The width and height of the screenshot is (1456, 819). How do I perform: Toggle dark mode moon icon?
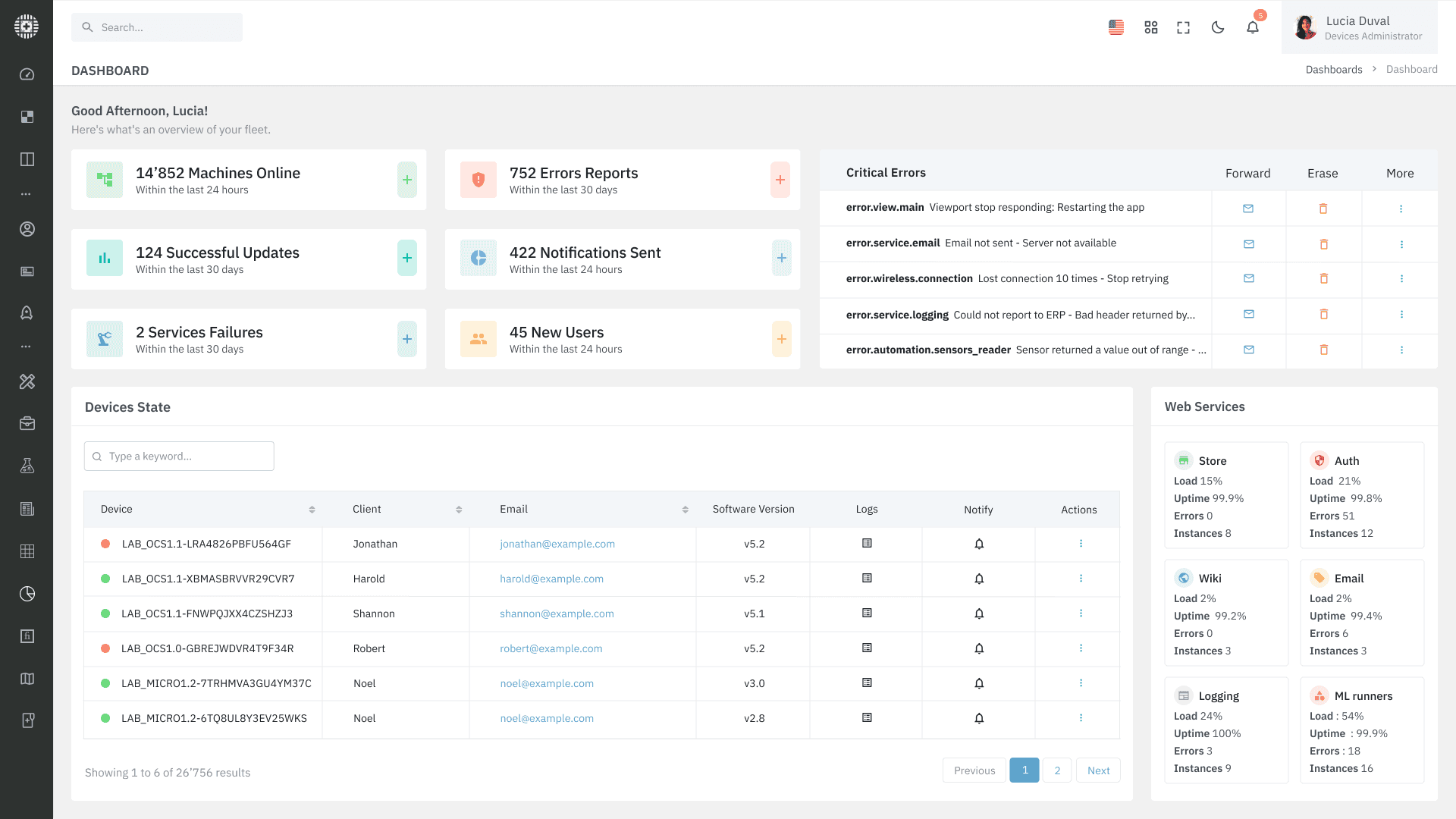tap(1218, 27)
